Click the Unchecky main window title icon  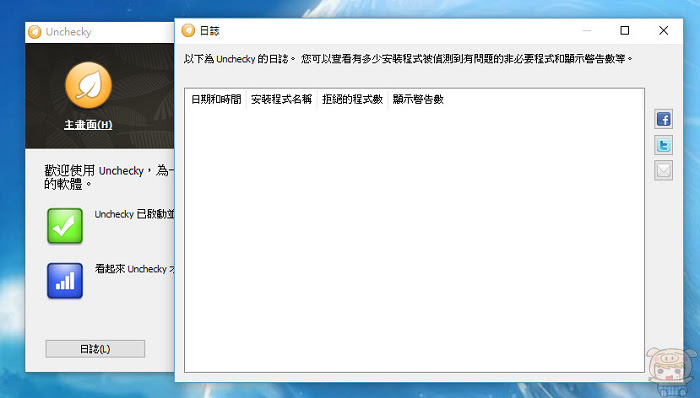(35, 32)
